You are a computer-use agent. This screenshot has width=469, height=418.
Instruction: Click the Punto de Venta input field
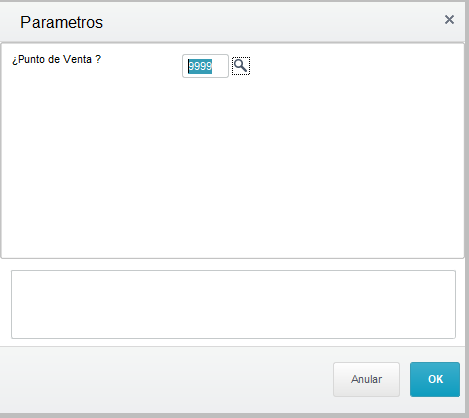205,66
